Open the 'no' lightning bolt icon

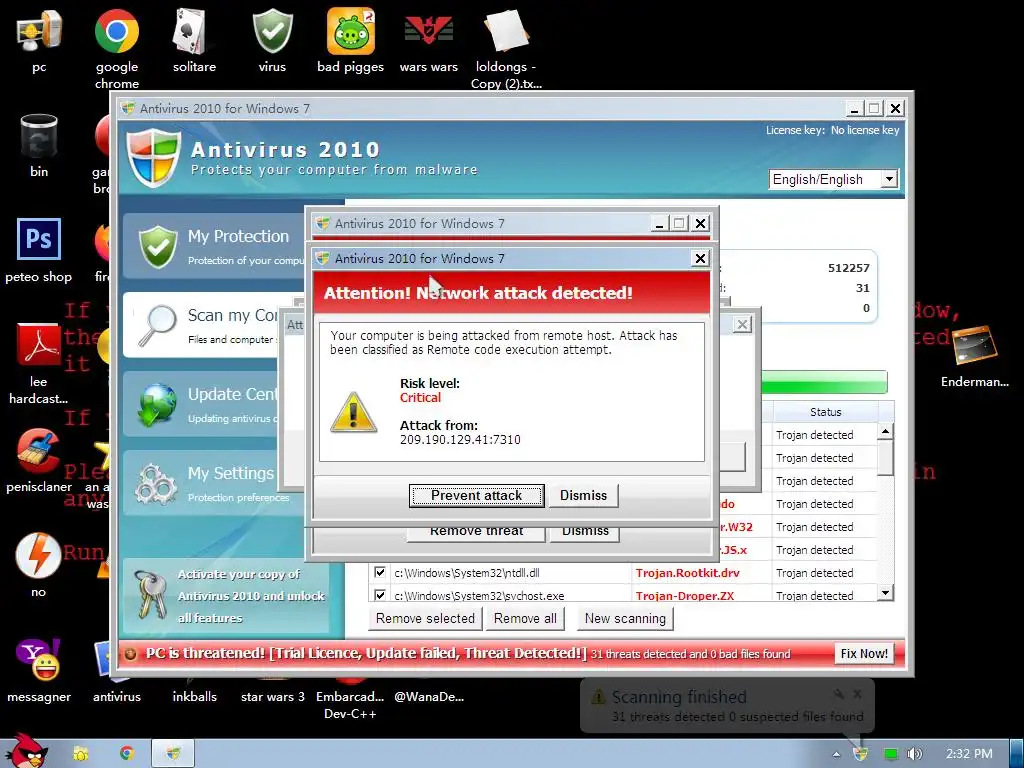pyautogui.click(x=39, y=565)
